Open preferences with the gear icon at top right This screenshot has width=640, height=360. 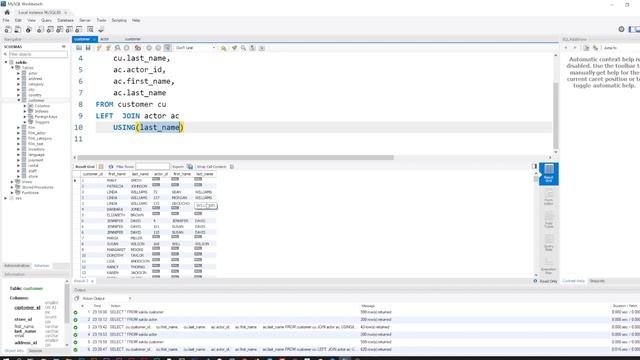click(621, 29)
